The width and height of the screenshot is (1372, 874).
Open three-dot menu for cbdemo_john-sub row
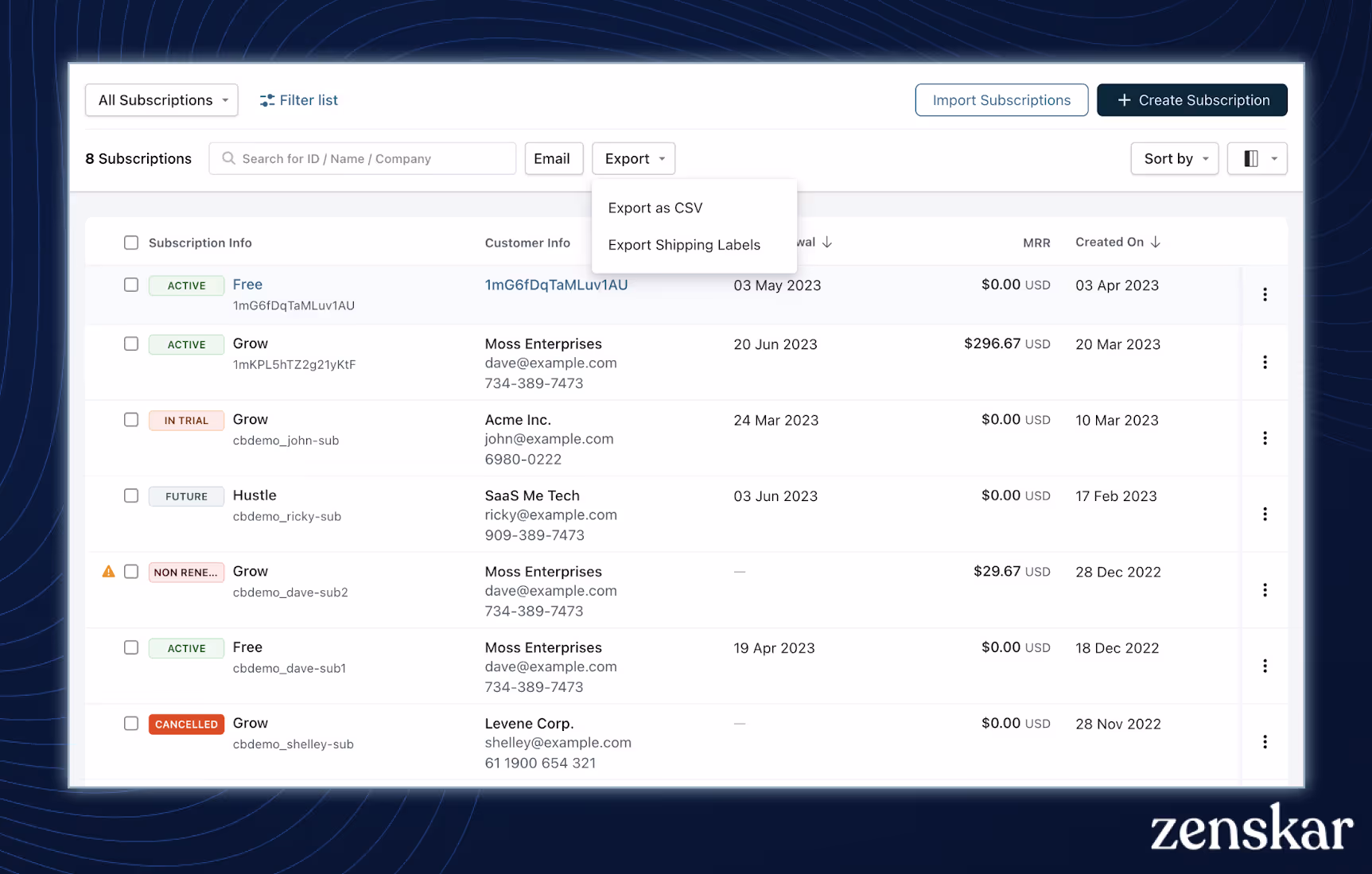1265,438
